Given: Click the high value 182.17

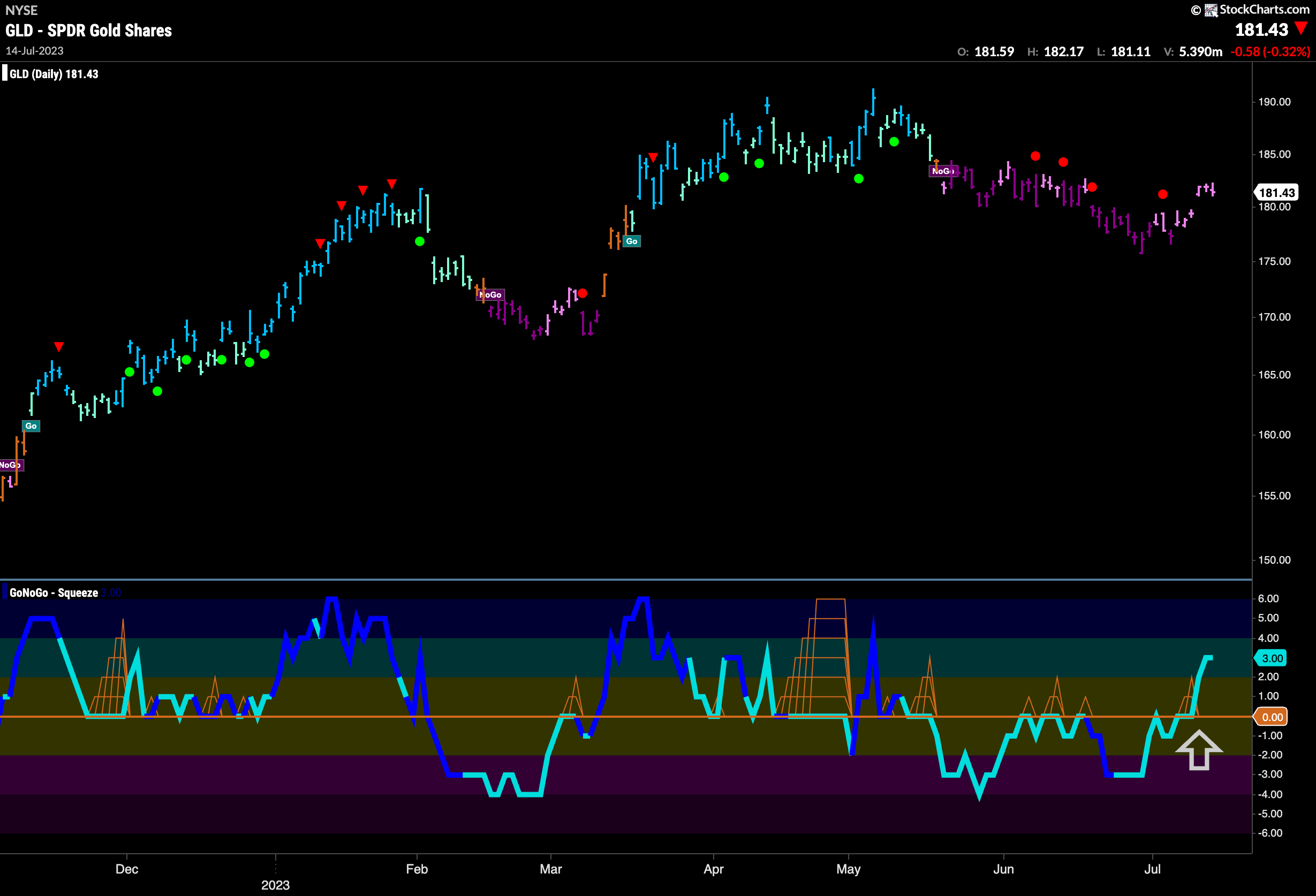Looking at the screenshot, I should point(1063,51).
